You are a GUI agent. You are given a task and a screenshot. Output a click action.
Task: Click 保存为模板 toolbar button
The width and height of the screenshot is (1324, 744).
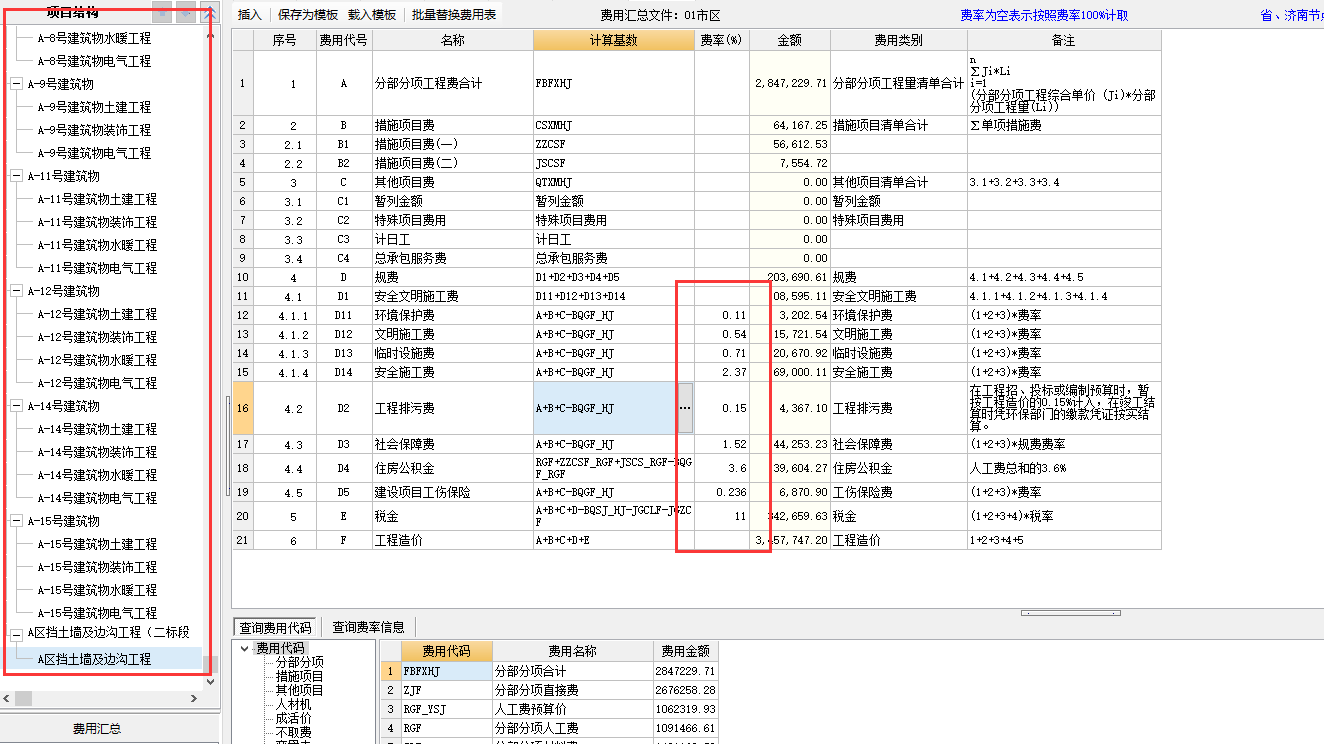coord(308,15)
